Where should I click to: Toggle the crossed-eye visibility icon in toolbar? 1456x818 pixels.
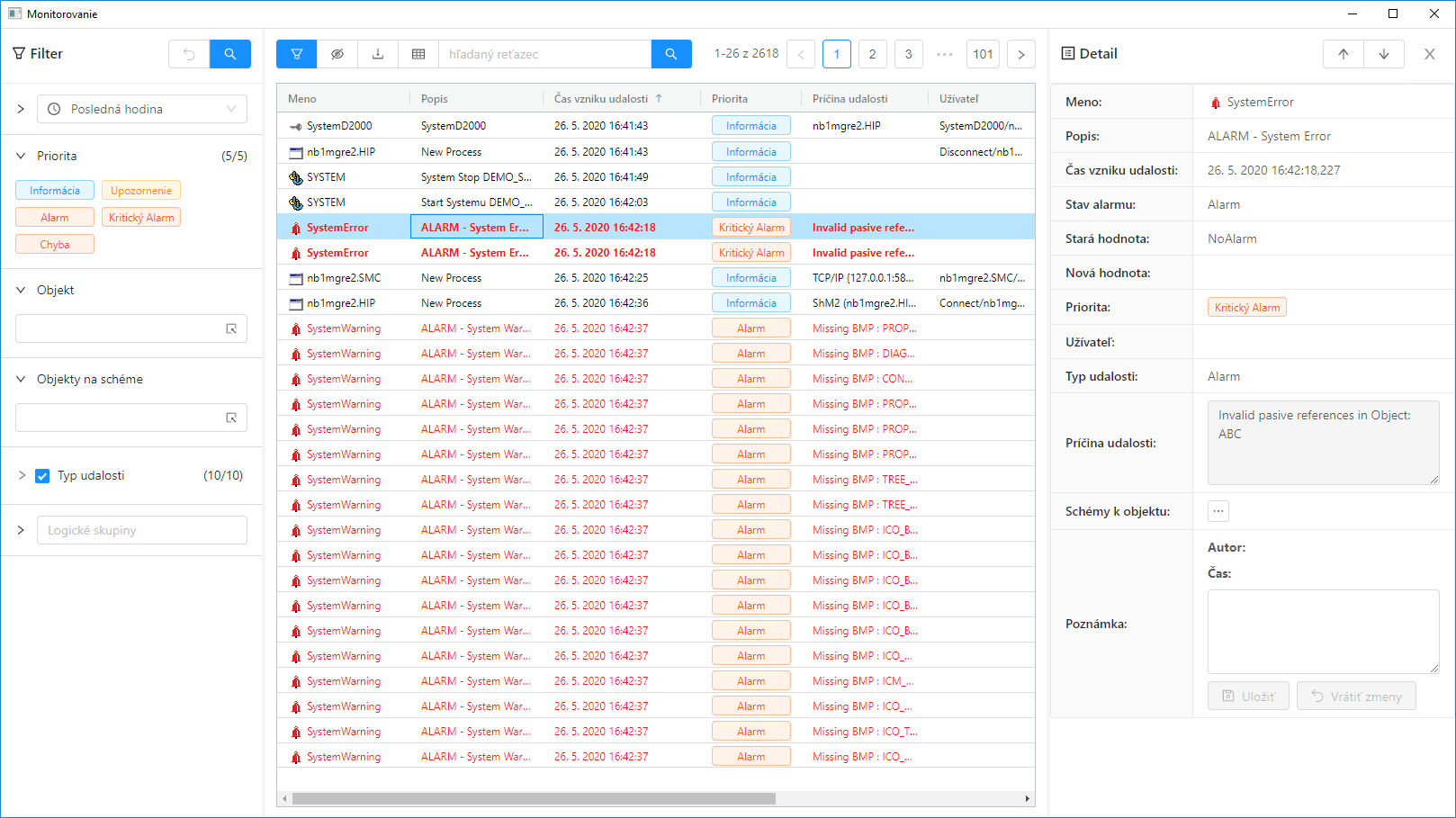(x=337, y=54)
